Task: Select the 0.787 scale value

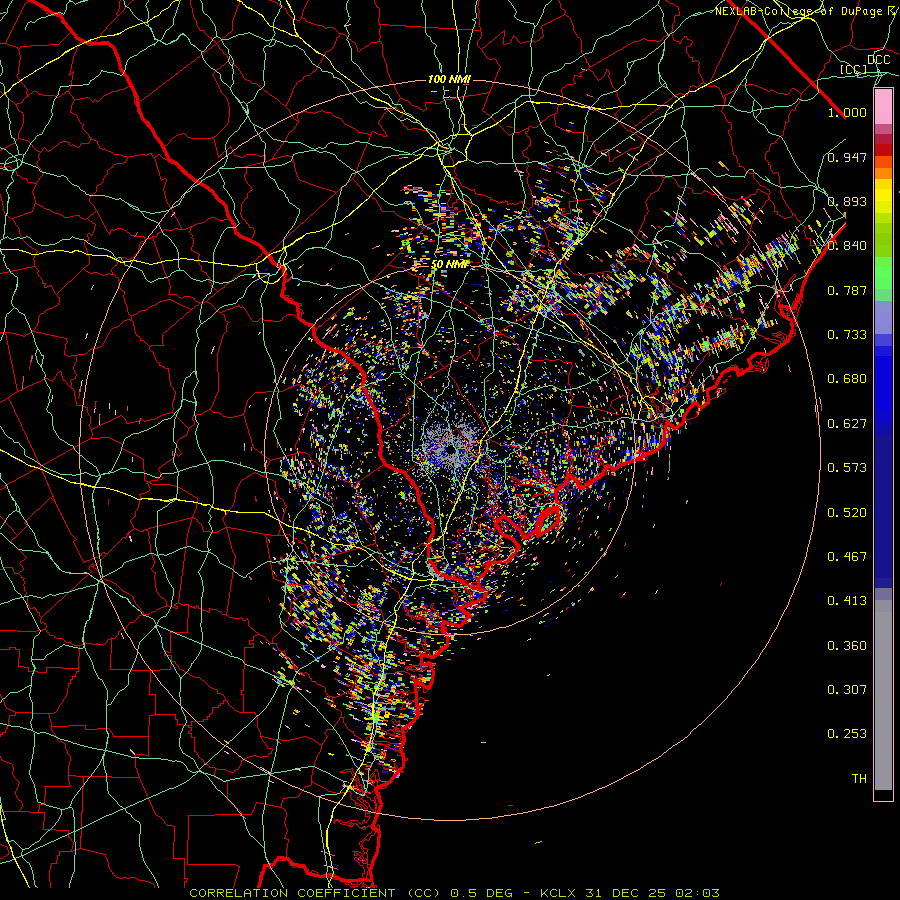Action: coord(847,290)
